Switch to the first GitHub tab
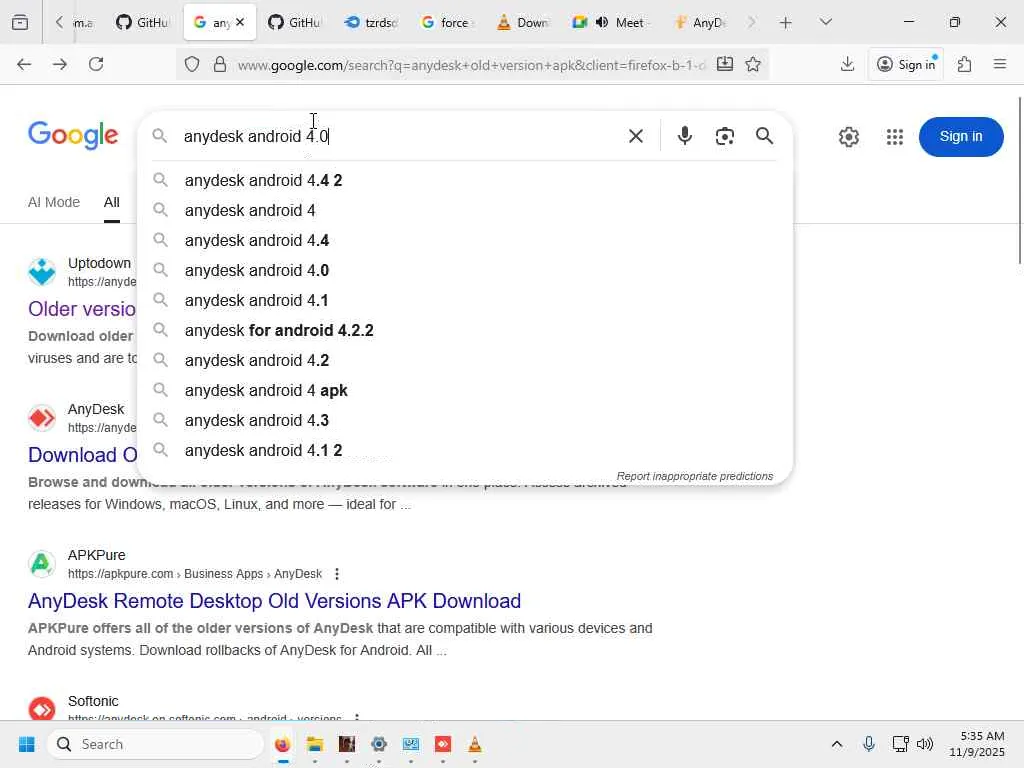This screenshot has height=768, width=1024. [x=142, y=22]
